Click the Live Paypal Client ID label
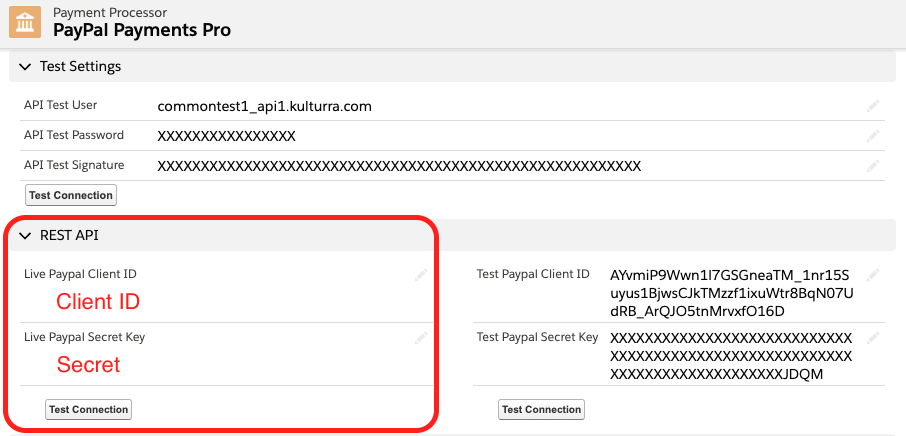This screenshot has height=436, width=906. tap(80, 274)
